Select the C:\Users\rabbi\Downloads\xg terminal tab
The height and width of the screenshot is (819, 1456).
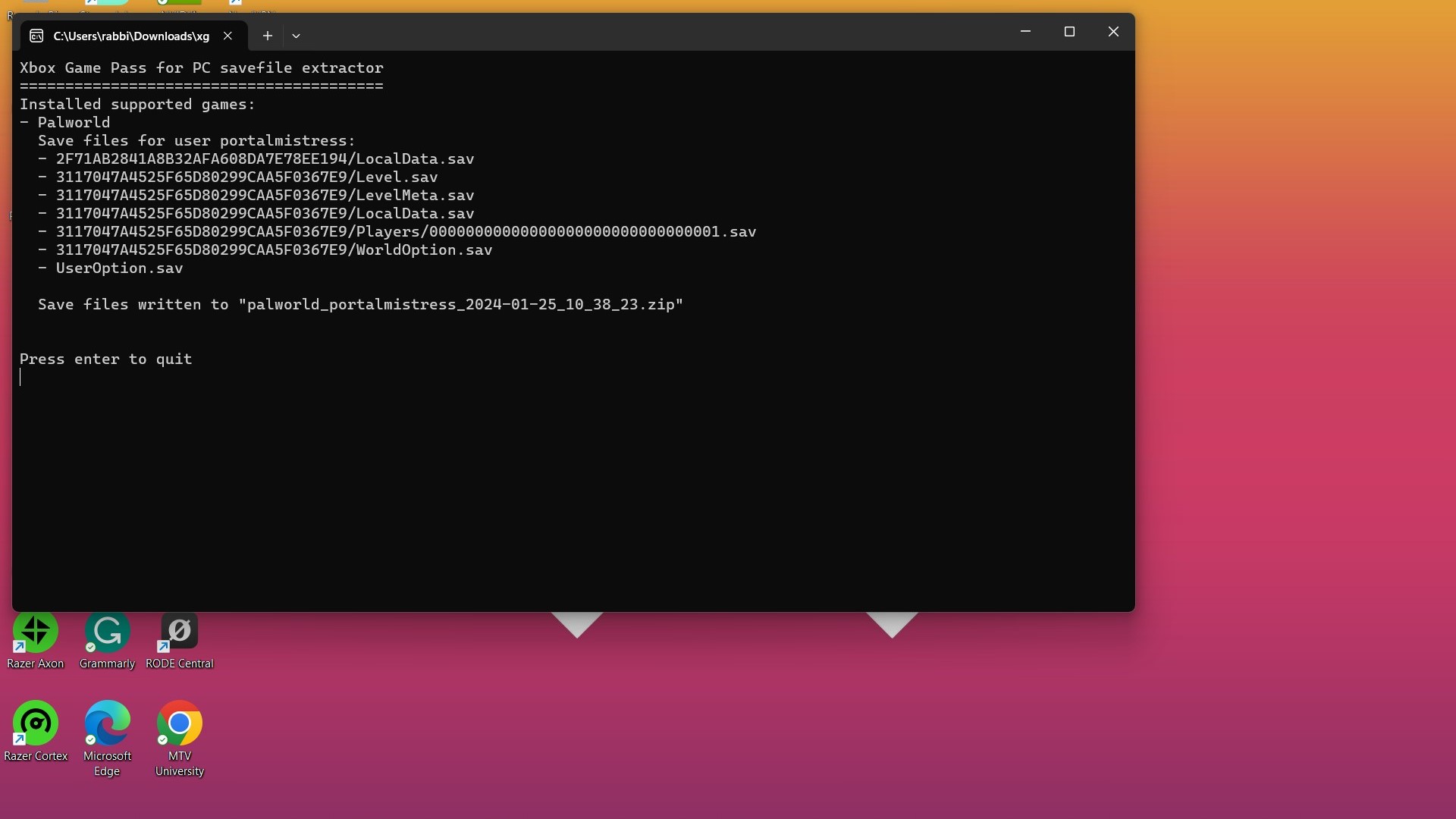point(133,36)
